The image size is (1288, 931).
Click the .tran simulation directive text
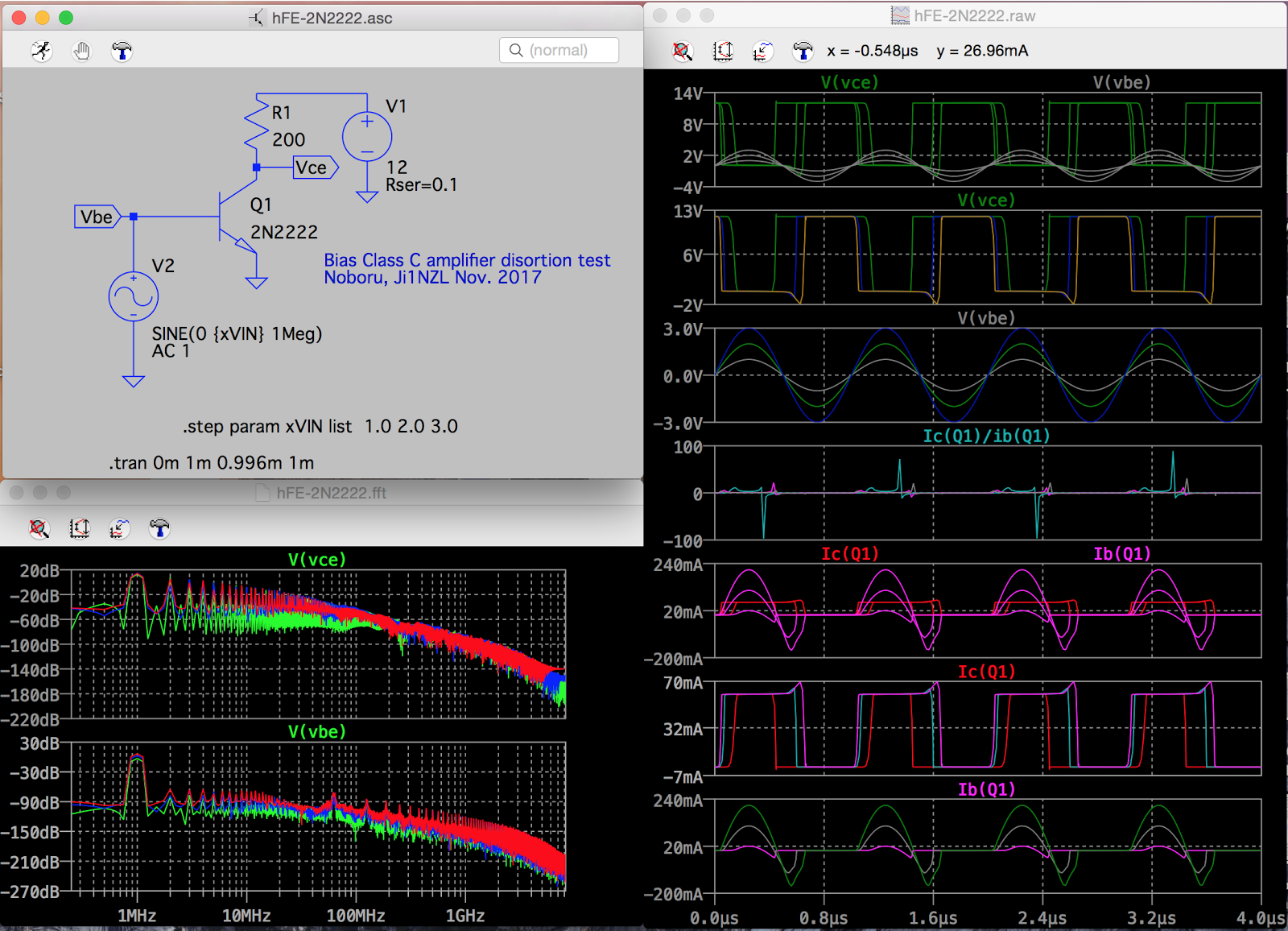(212, 463)
